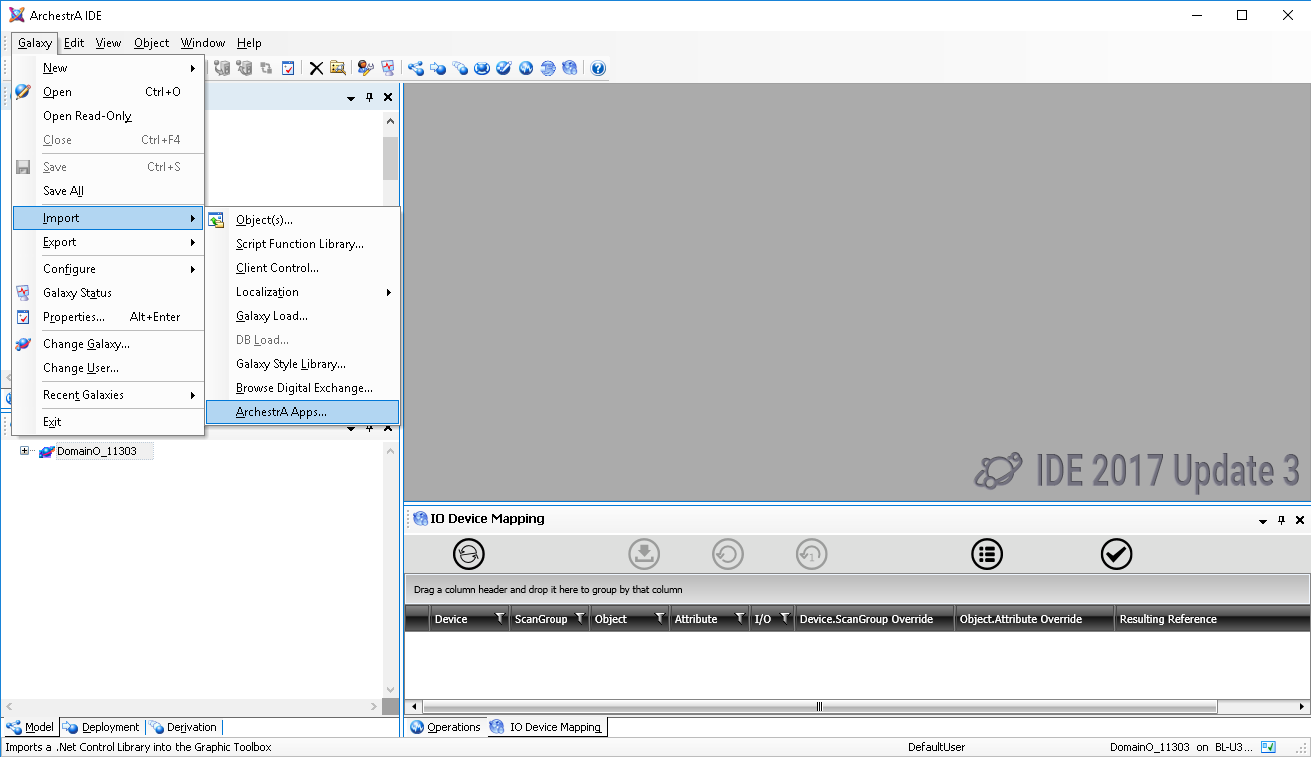Viewport: 1311px width, 757px height.
Task: Choose Script Function Library... import option
Action: coord(302,244)
